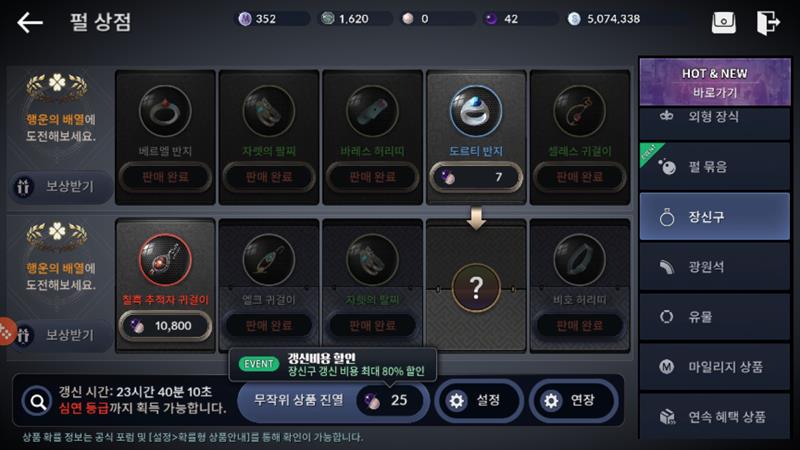Tap the pearl currency 352 counter

pos(273,19)
